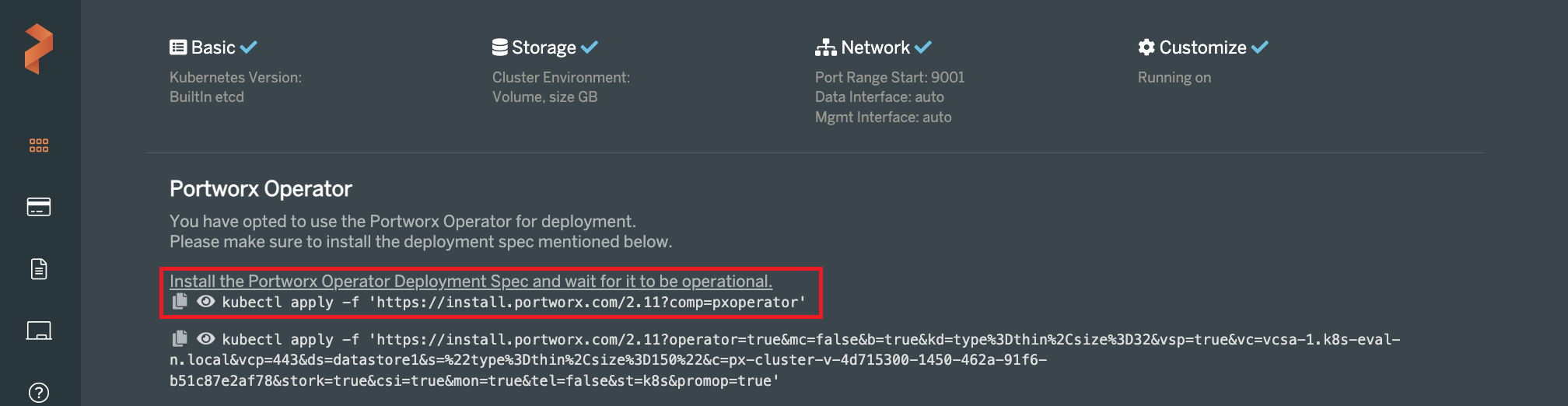Open the help question mark icon
This screenshot has width=1568, height=406.
pyautogui.click(x=39, y=393)
